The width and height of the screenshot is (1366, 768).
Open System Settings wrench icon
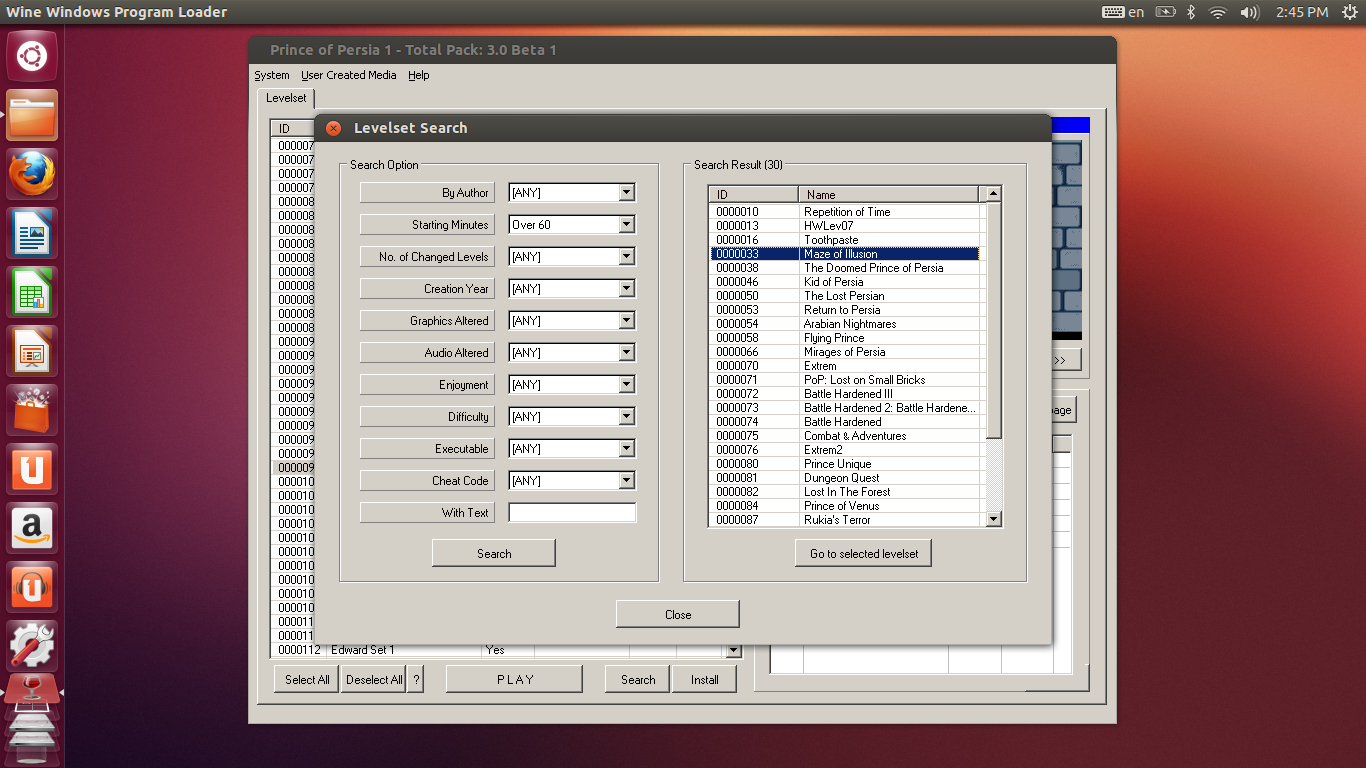(x=32, y=647)
